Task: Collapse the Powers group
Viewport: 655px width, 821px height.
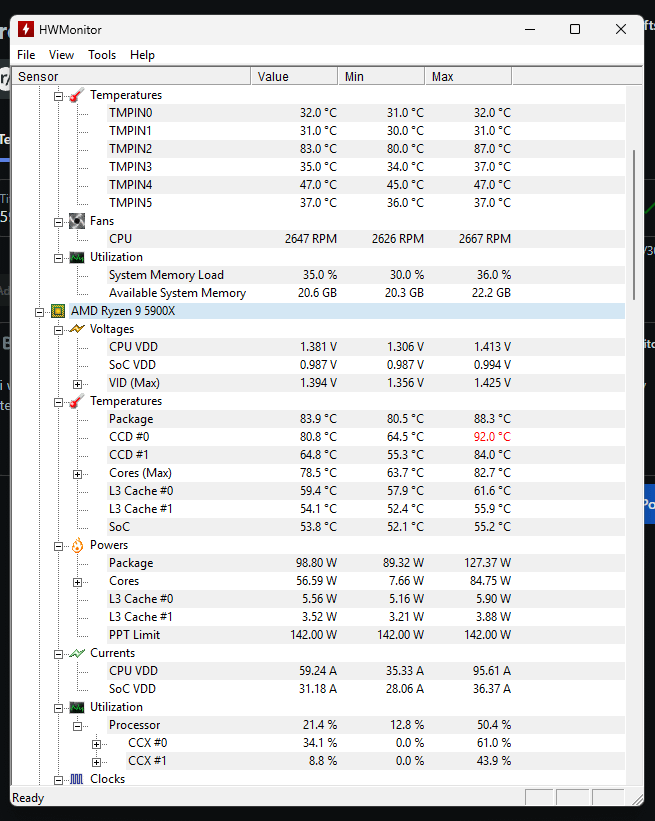Action: [59, 547]
